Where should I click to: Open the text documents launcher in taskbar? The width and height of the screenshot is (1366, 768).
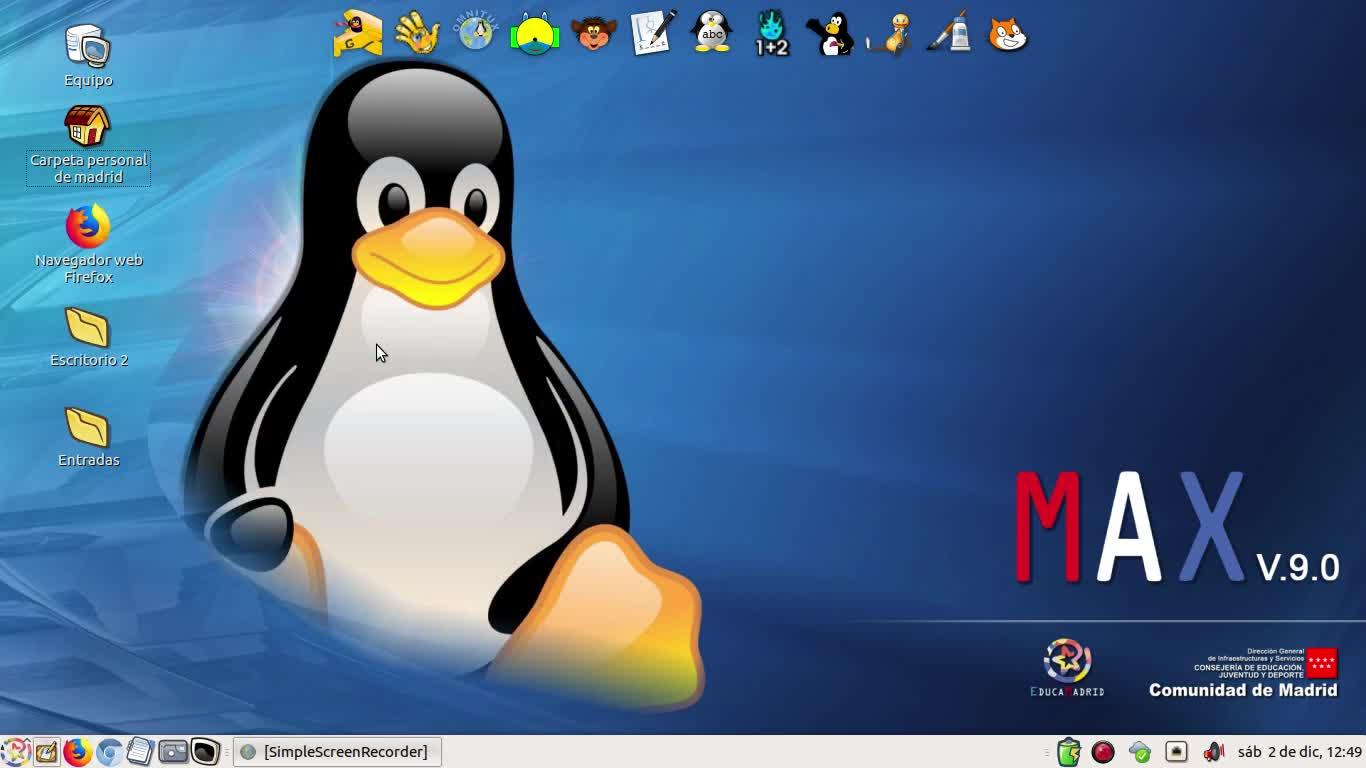coord(140,751)
